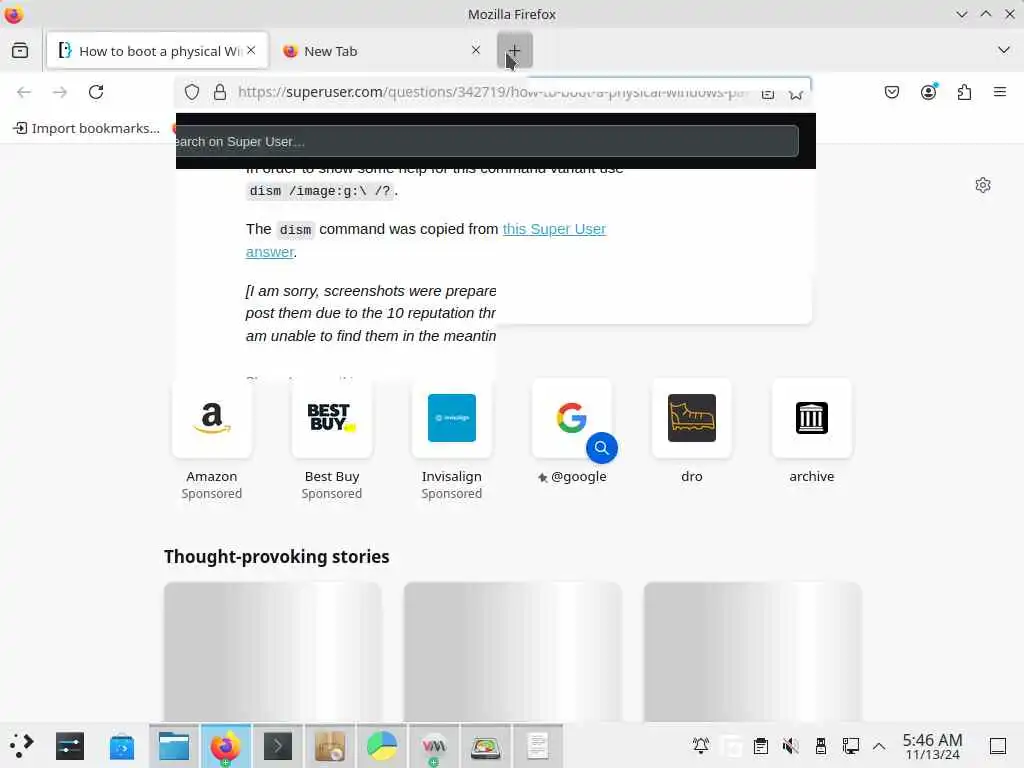Click Import bookmarks in the bookmarks toolbar

(86, 128)
